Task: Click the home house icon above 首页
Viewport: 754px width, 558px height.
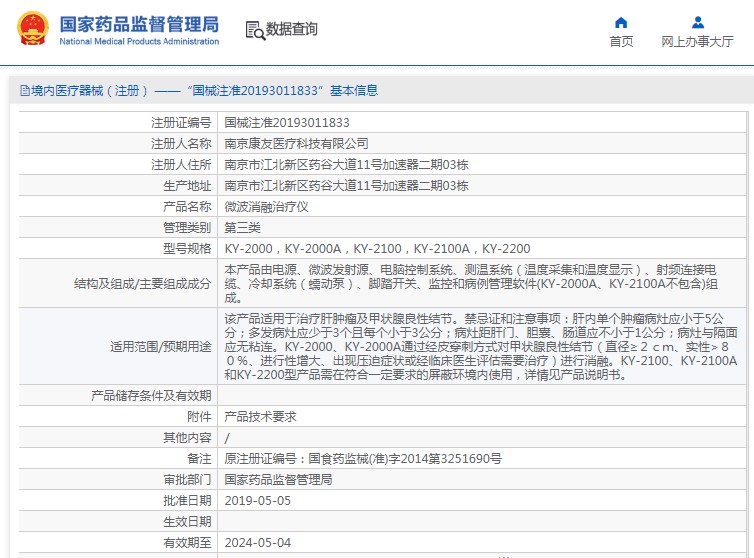Action: point(621,23)
